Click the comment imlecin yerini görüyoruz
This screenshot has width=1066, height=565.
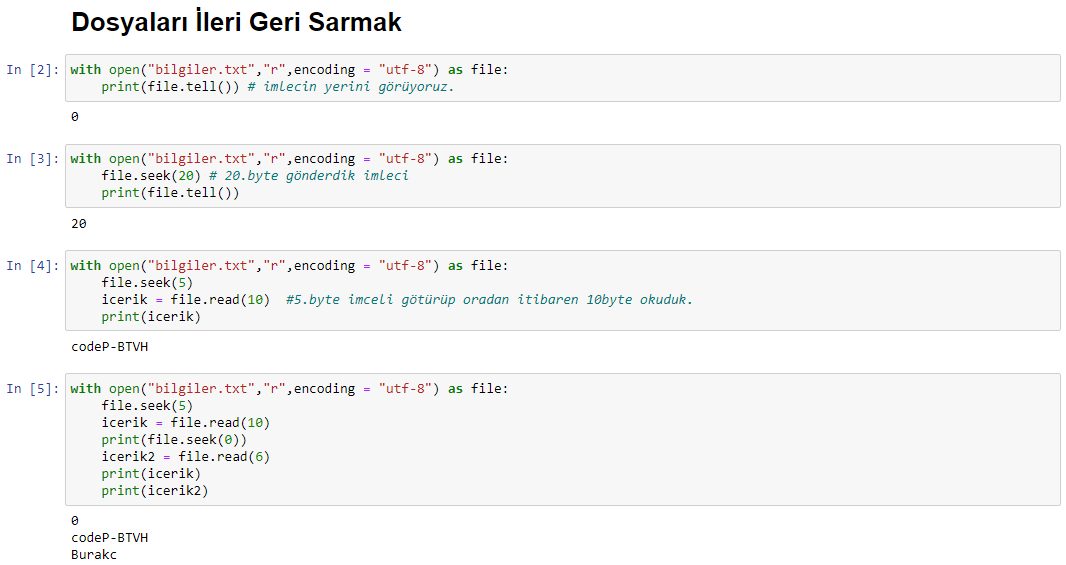pos(351,86)
